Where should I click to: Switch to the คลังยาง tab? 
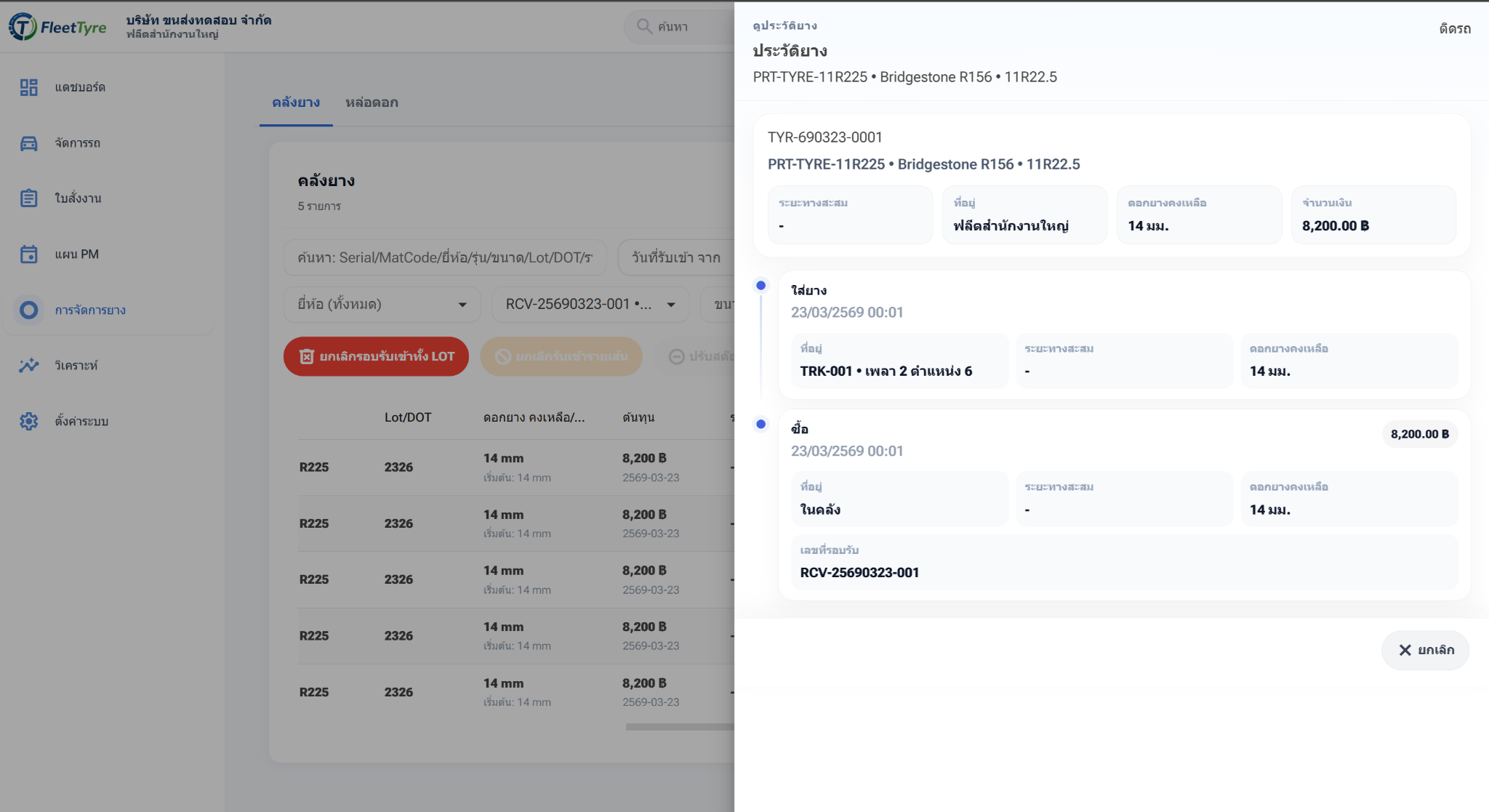coord(296,102)
